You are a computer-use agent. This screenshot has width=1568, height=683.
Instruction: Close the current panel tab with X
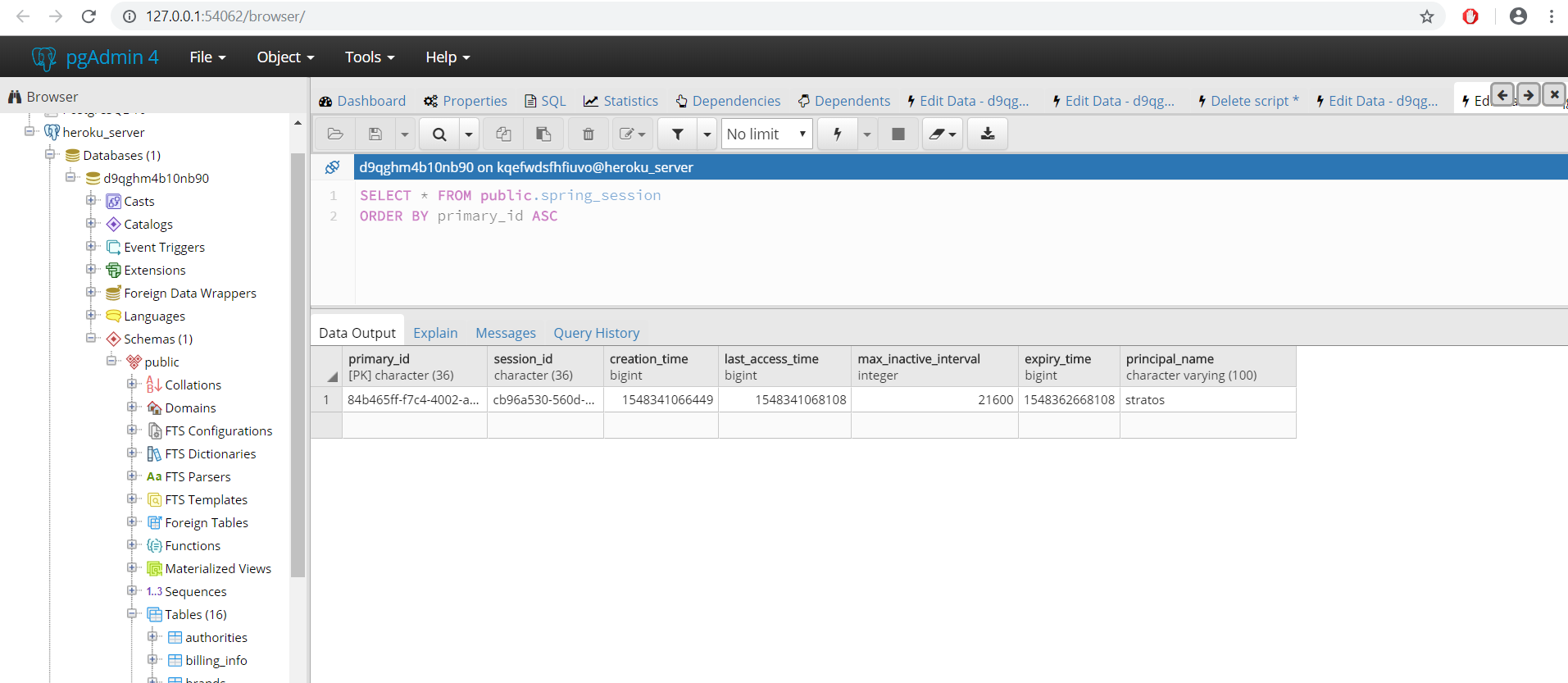1554,94
